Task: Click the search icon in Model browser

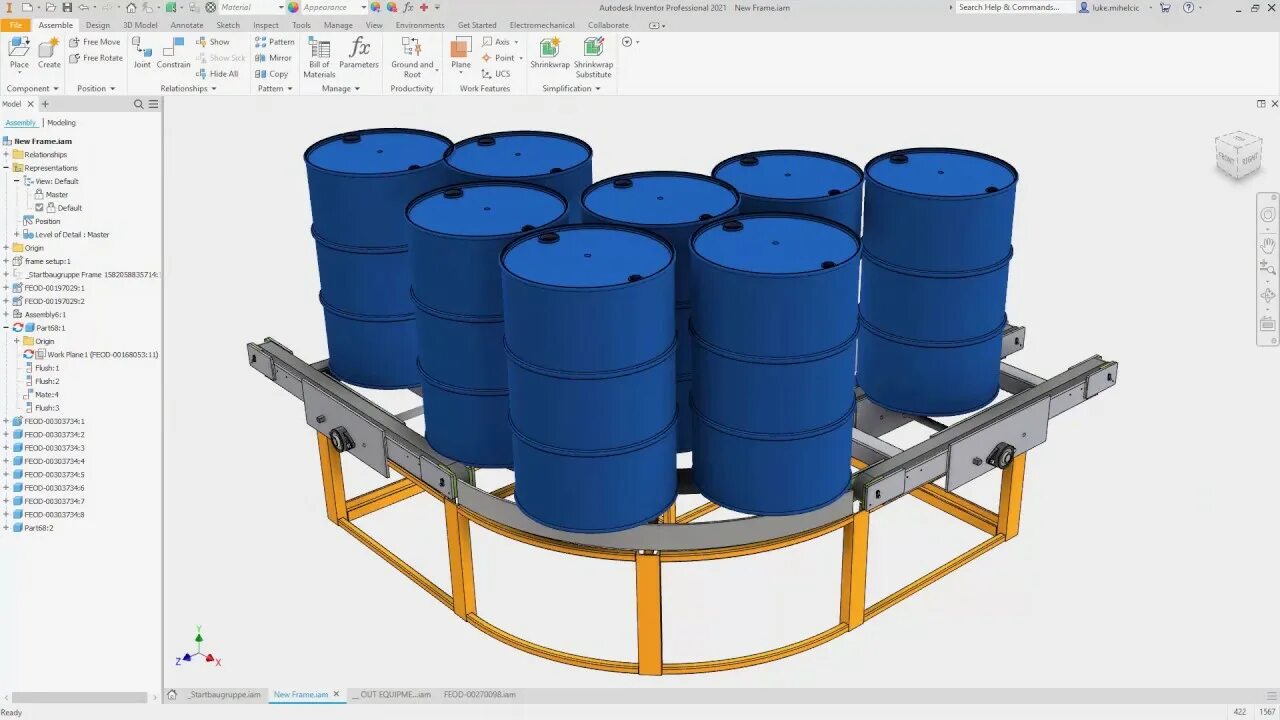Action: (139, 104)
